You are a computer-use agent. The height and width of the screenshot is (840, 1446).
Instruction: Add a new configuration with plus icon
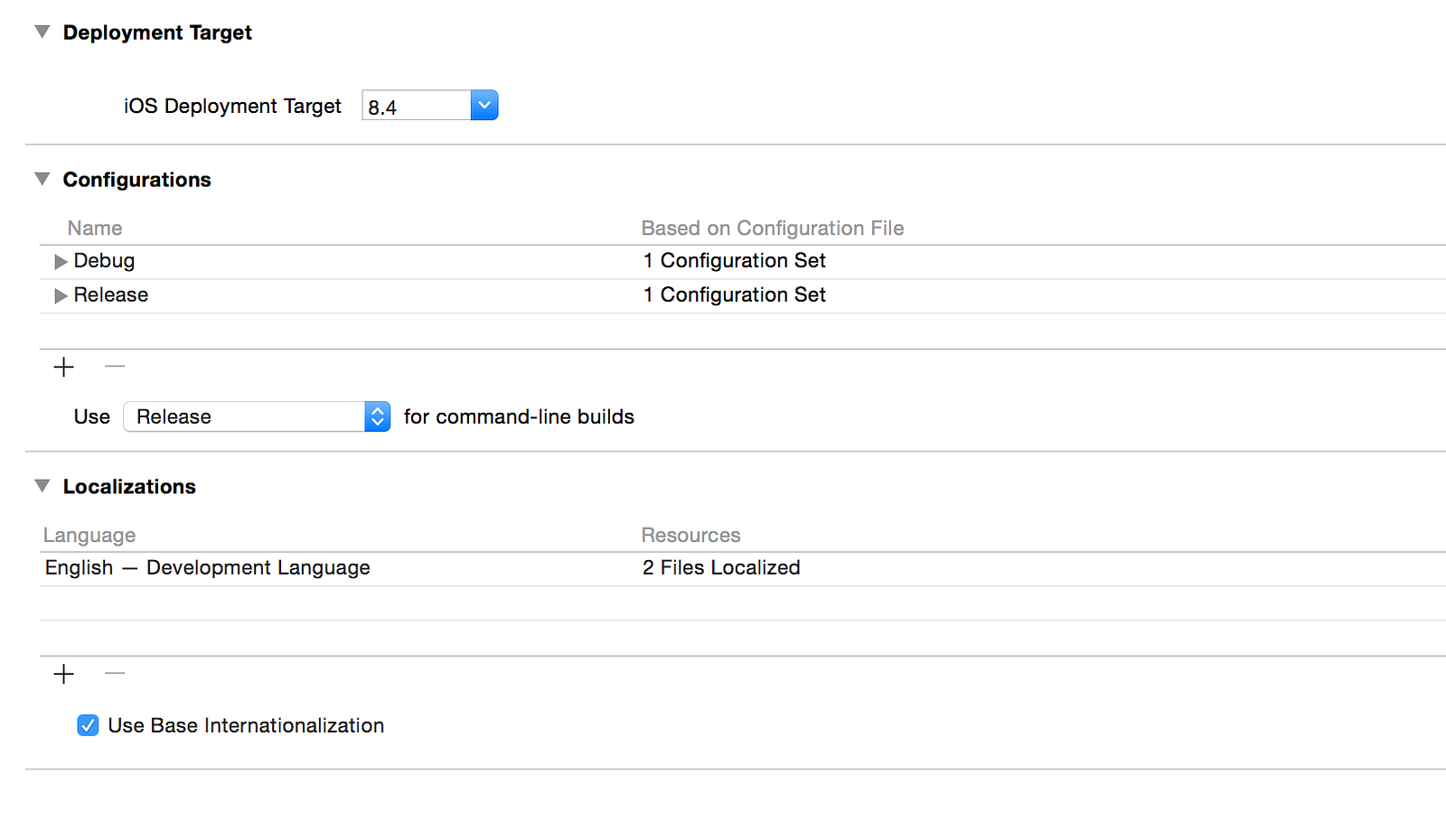tap(64, 367)
